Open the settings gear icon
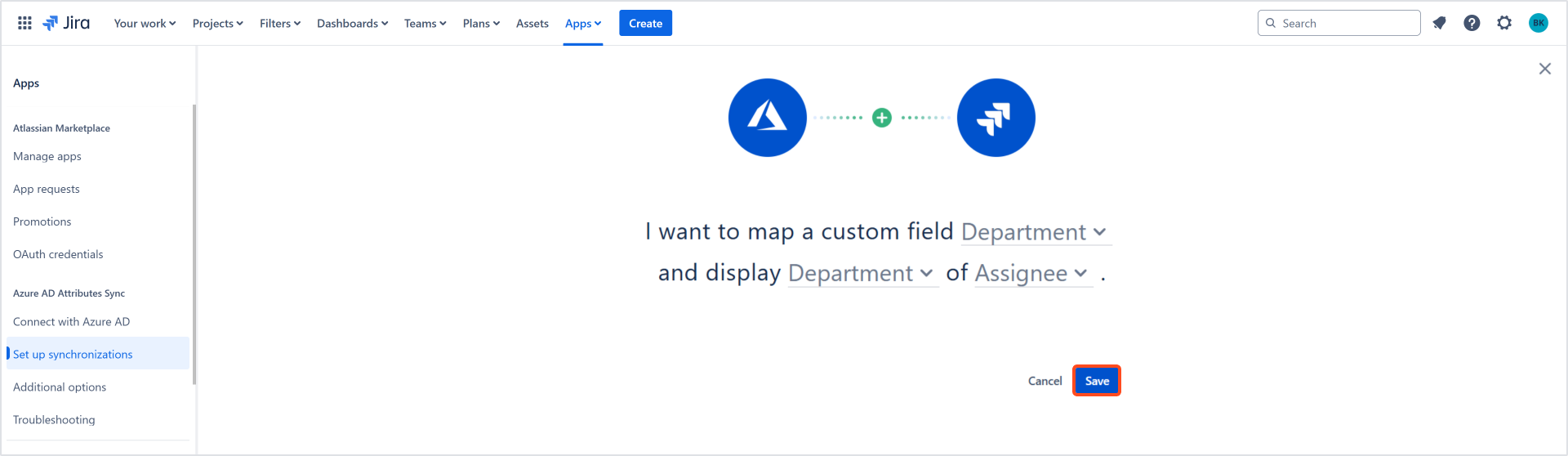The height and width of the screenshot is (456, 1568). (x=1504, y=23)
